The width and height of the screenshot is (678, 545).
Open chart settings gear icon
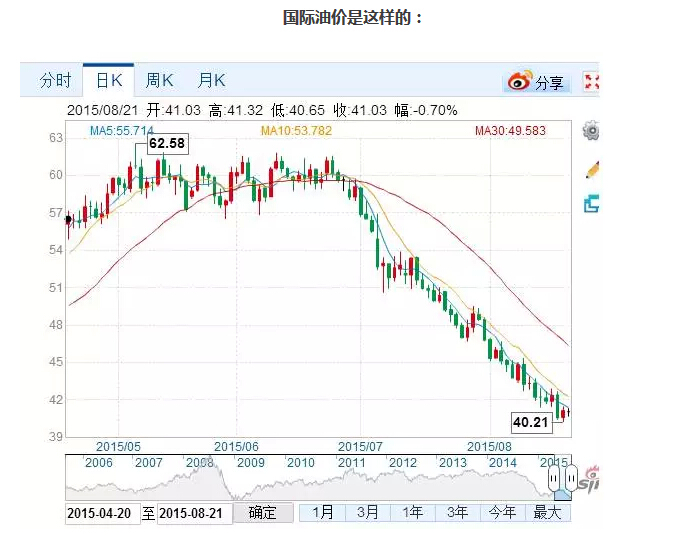(x=592, y=131)
